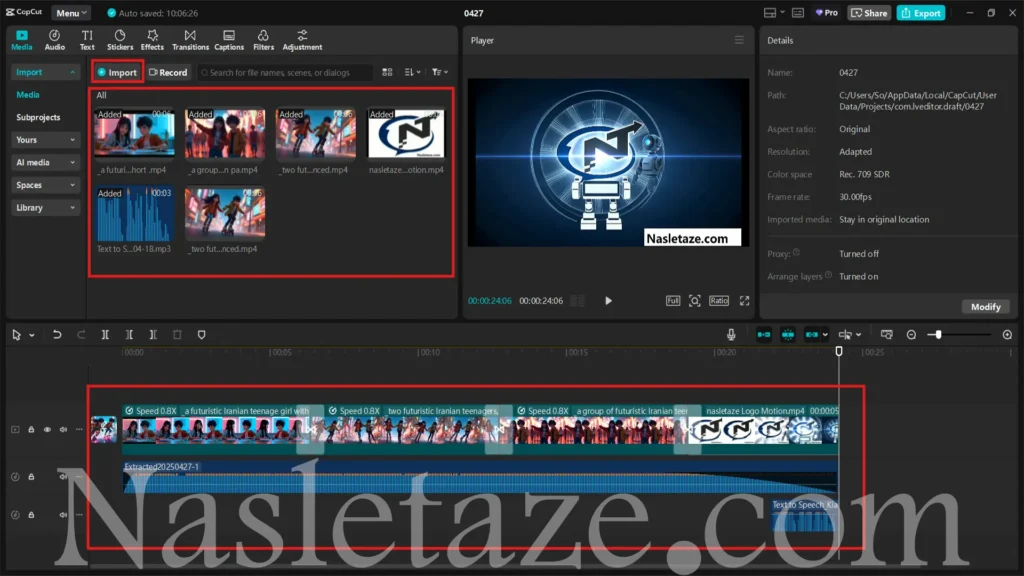
Task: Expand the Library sidebar section
Action: (44, 208)
